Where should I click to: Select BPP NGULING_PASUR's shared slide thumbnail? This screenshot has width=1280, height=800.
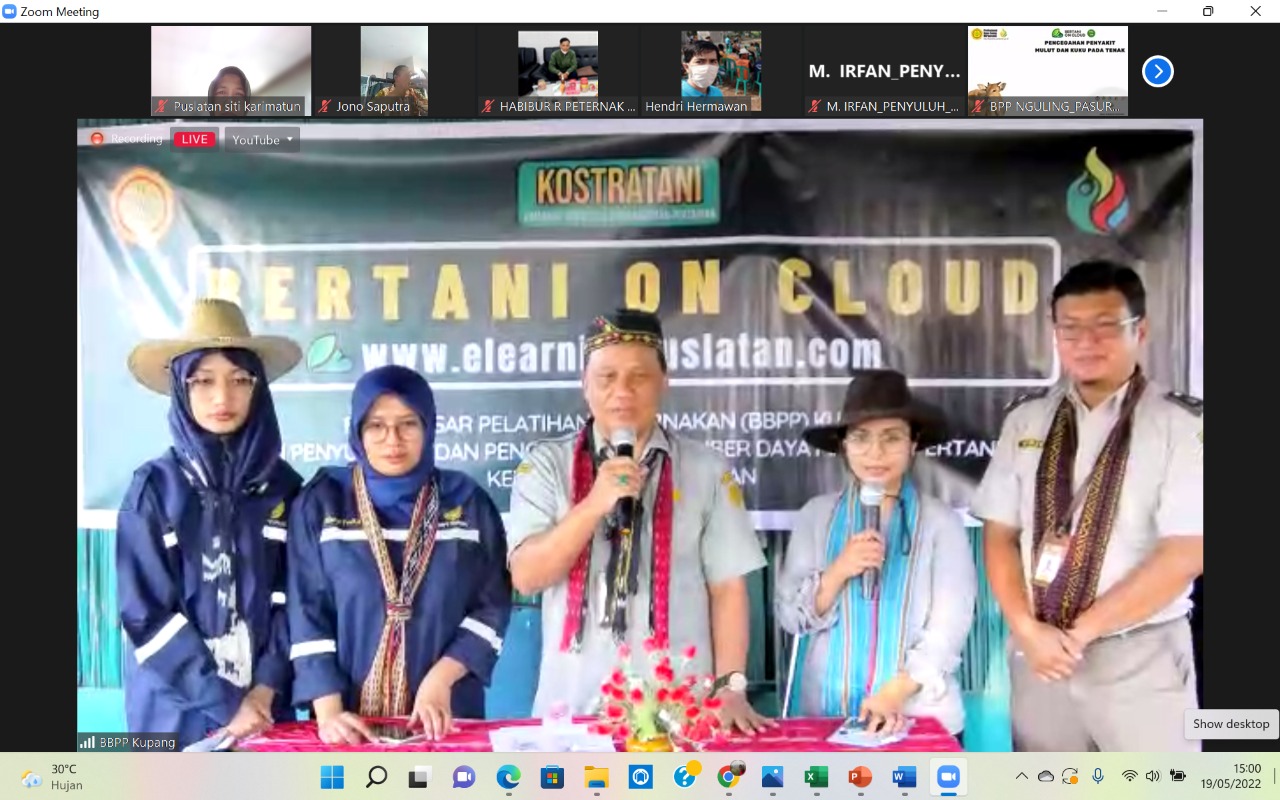click(1048, 71)
